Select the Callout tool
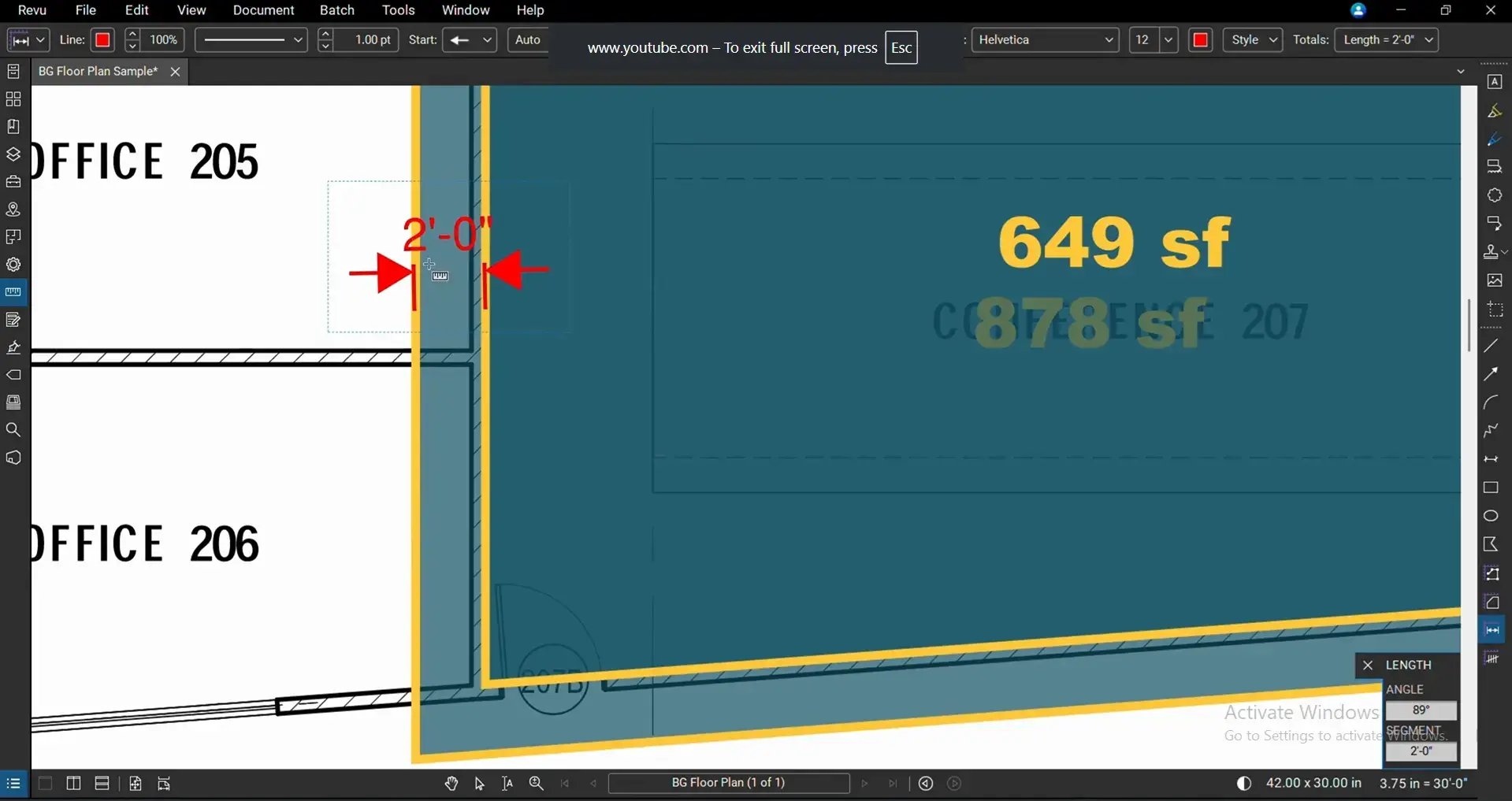 pyautogui.click(x=1494, y=224)
